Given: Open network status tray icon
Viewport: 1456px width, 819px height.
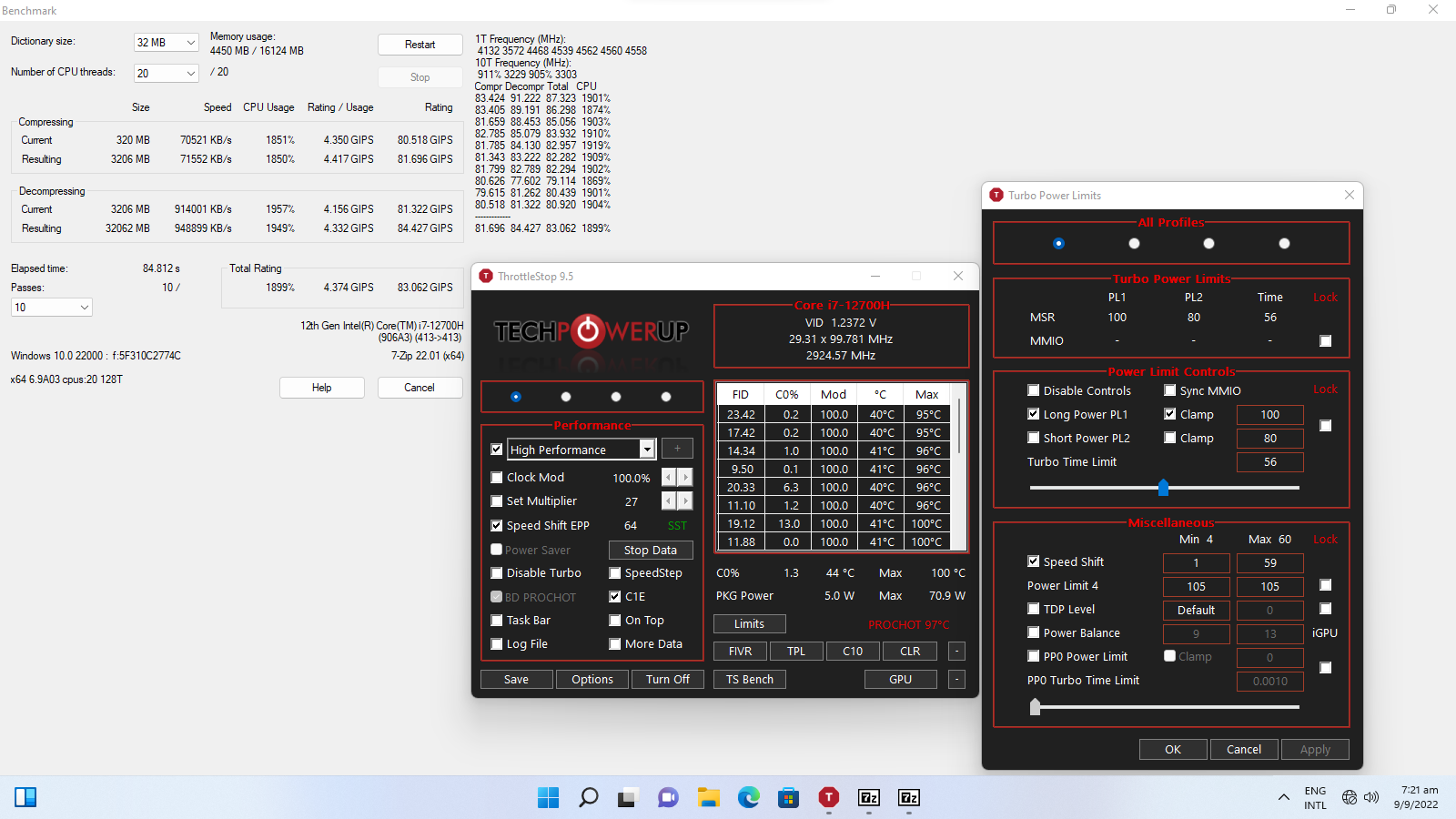Looking at the screenshot, I should pos(1350,798).
